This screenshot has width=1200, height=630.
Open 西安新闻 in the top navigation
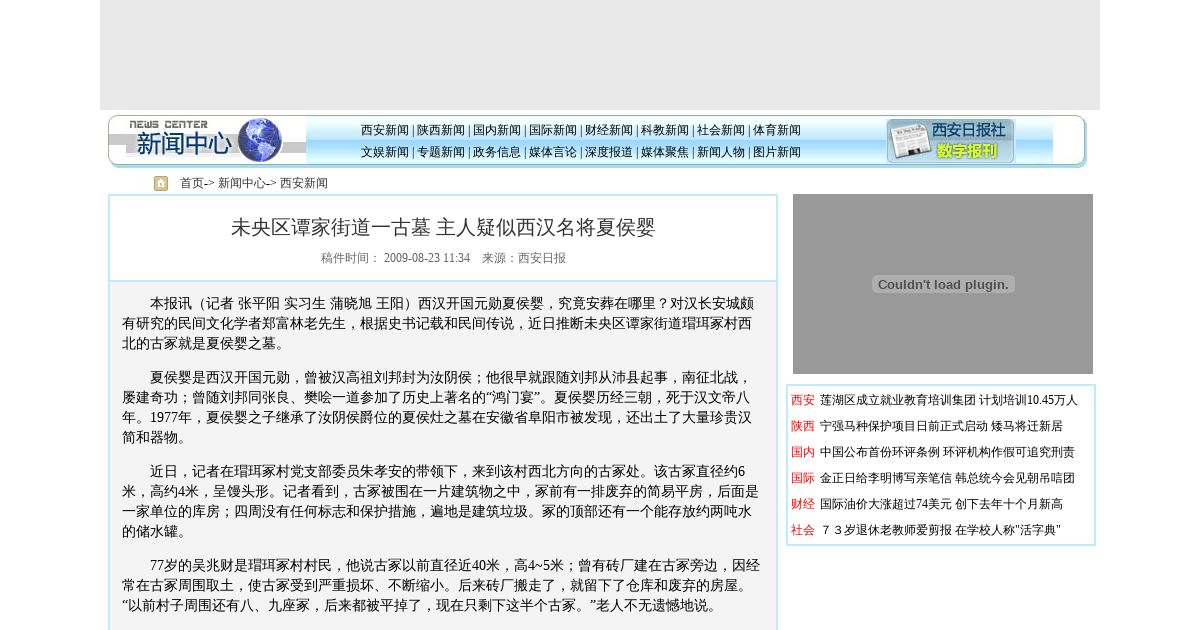(x=385, y=130)
